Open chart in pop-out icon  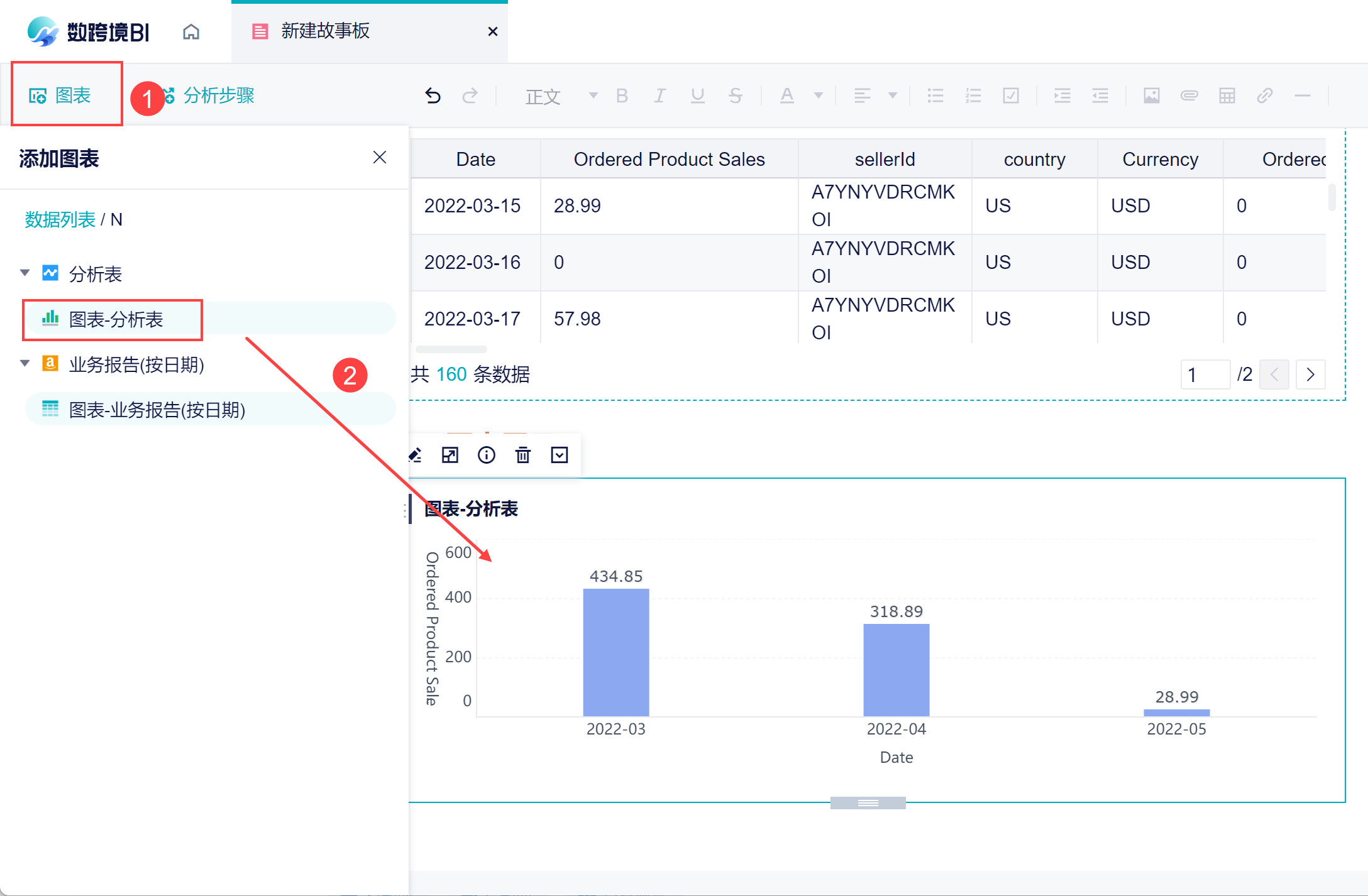(x=450, y=455)
